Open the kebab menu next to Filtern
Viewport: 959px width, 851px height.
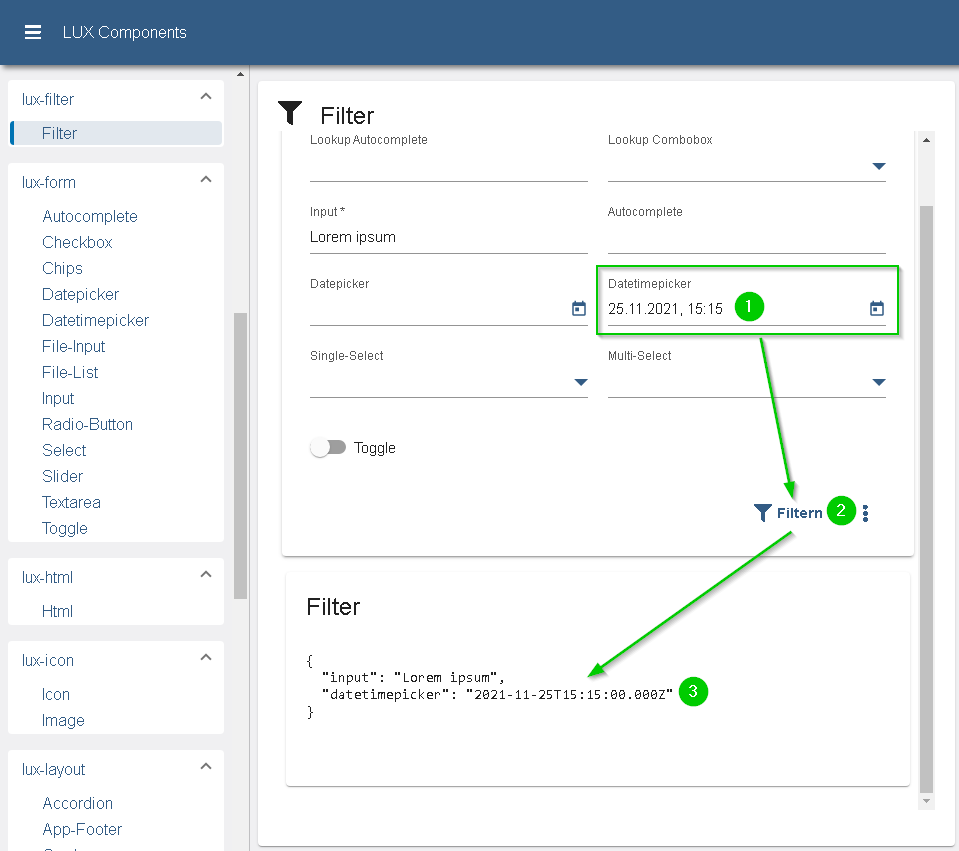pos(864,512)
